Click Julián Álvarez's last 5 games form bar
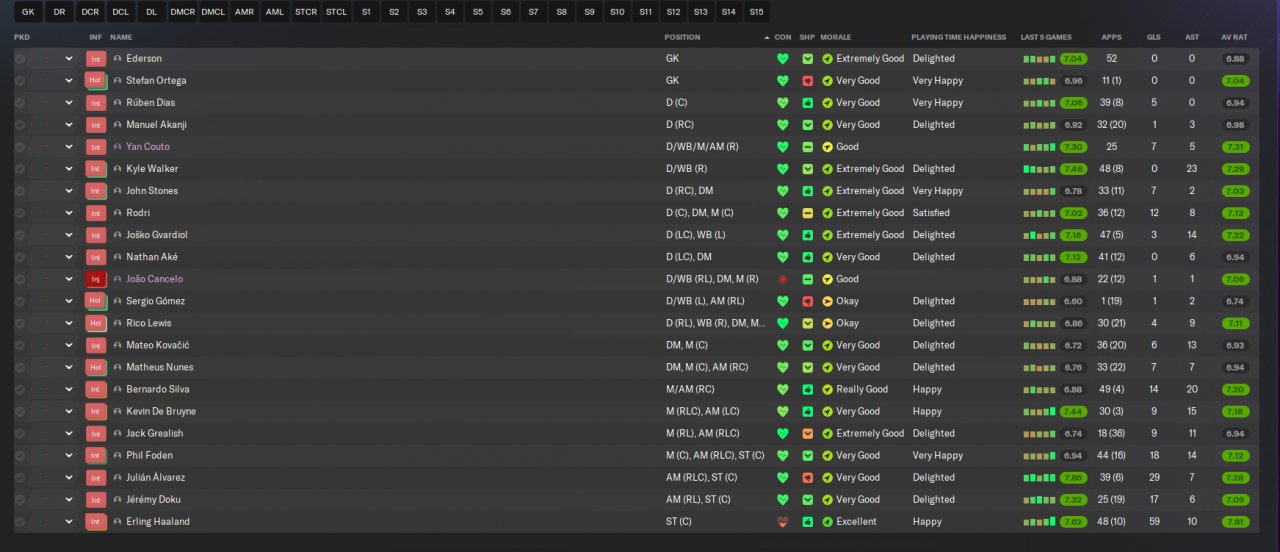 click(1039, 478)
